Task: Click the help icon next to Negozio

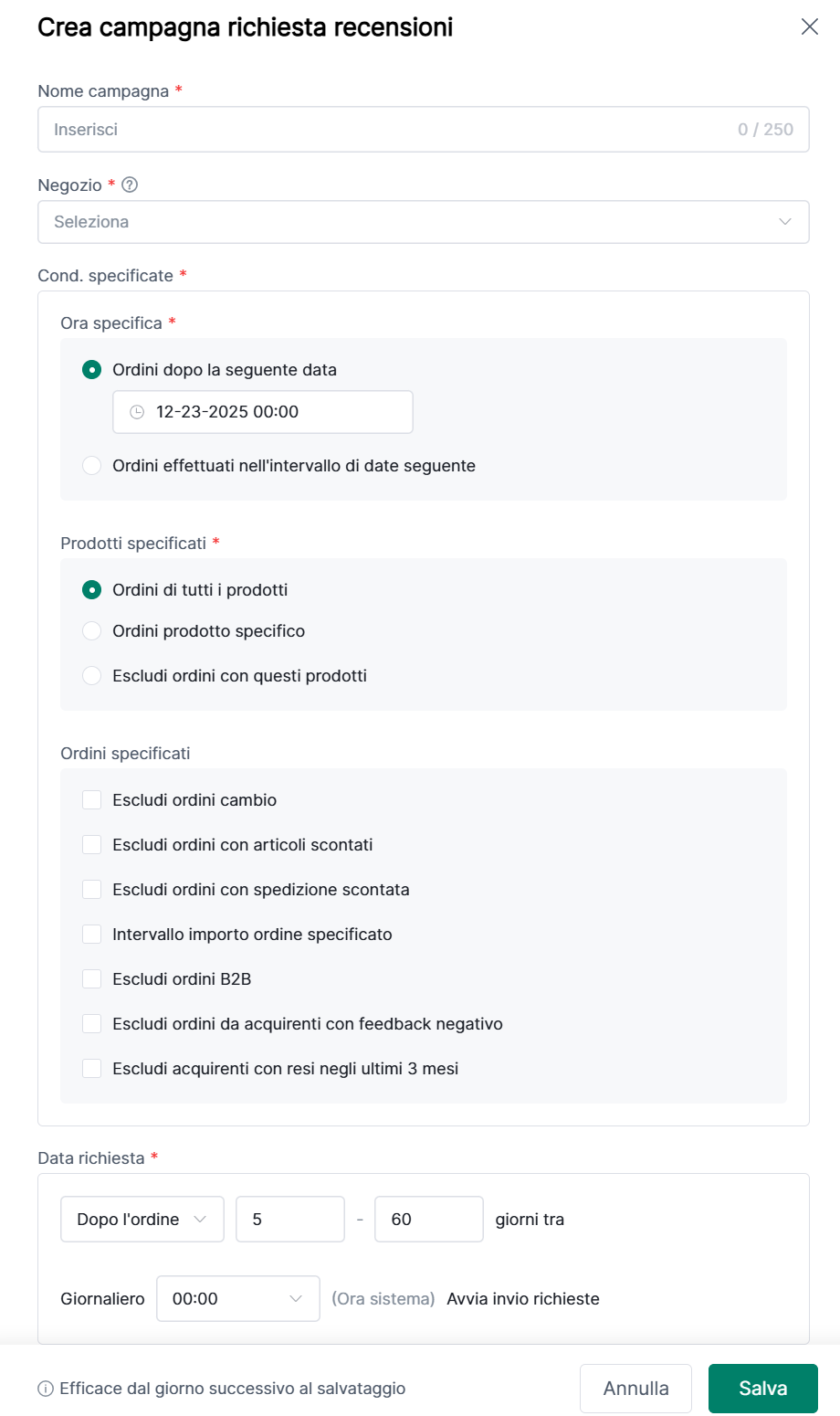Action: [x=130, y=185]
